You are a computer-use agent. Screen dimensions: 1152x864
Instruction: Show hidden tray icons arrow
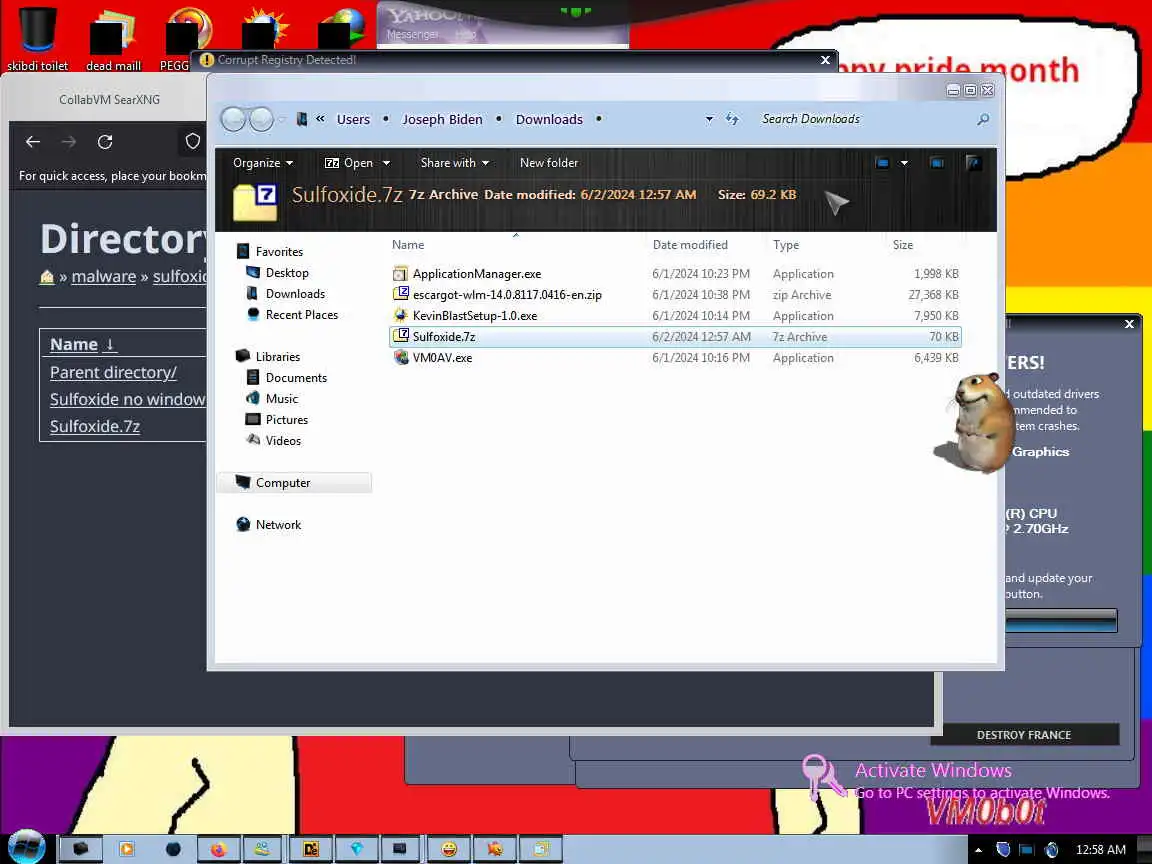(979, 850)
